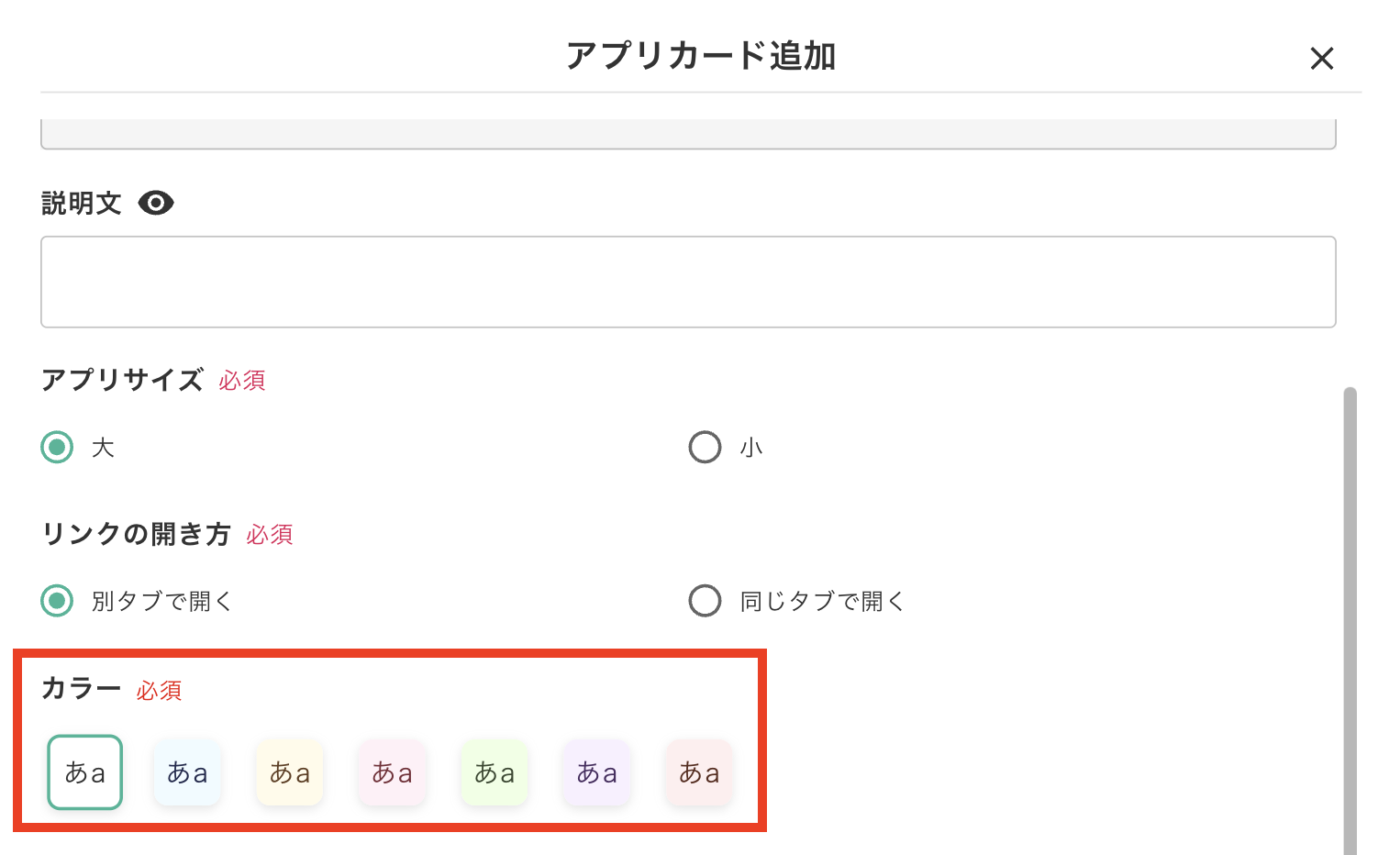Select the lavender あa color swatch
This screenshot has width=1400, height=855.
pyautogui.click(x=597, y=772)
